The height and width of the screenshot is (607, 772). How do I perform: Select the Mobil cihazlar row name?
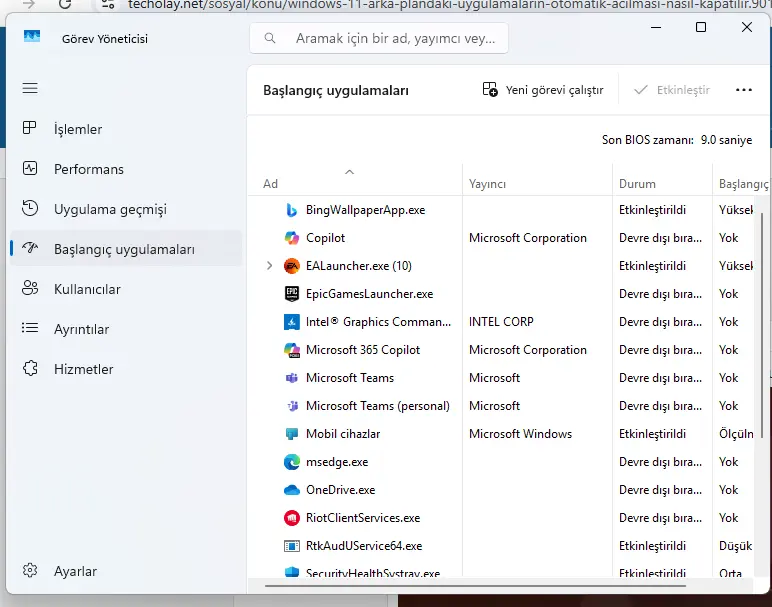click(343, 434)
